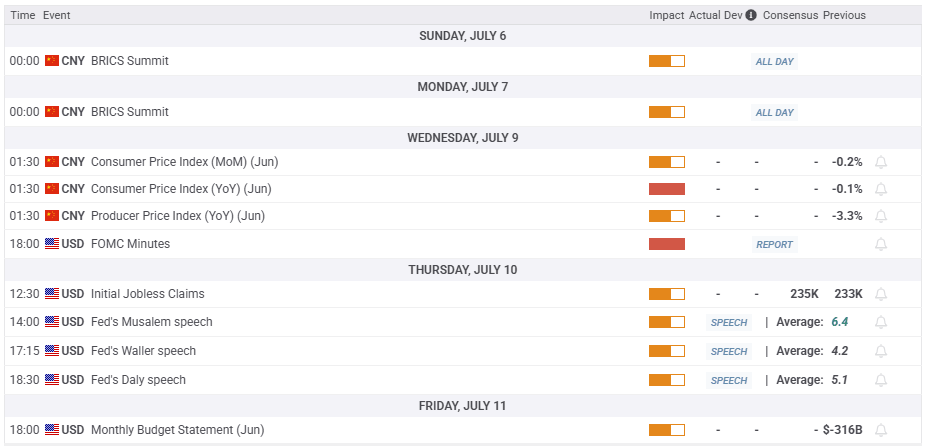Click bell icon for Fed's Waller speech
Screen dimensions: 925x446
pos(881,351)
